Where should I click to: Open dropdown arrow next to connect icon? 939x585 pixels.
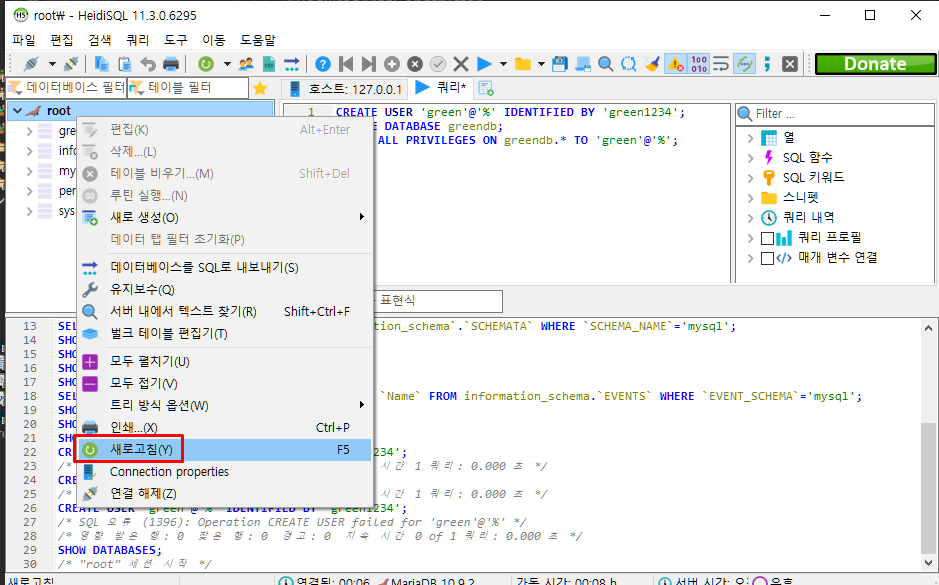click(52, 63)
